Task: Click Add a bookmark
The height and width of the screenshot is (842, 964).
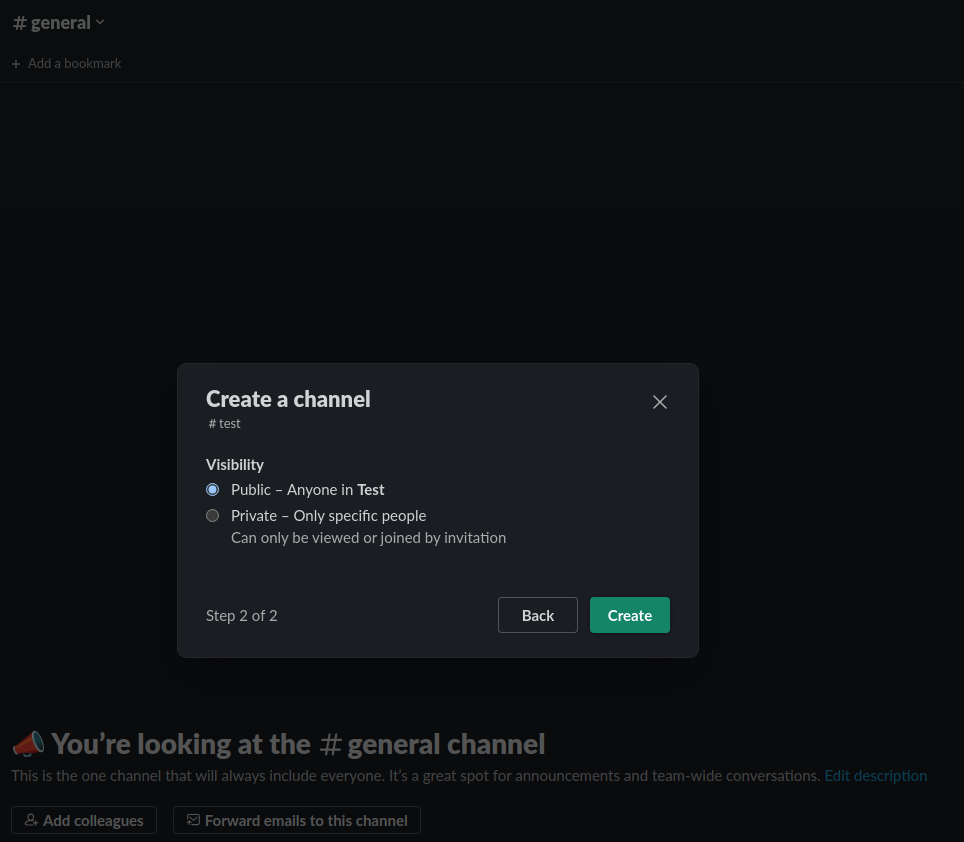Action: click(66, 63)
